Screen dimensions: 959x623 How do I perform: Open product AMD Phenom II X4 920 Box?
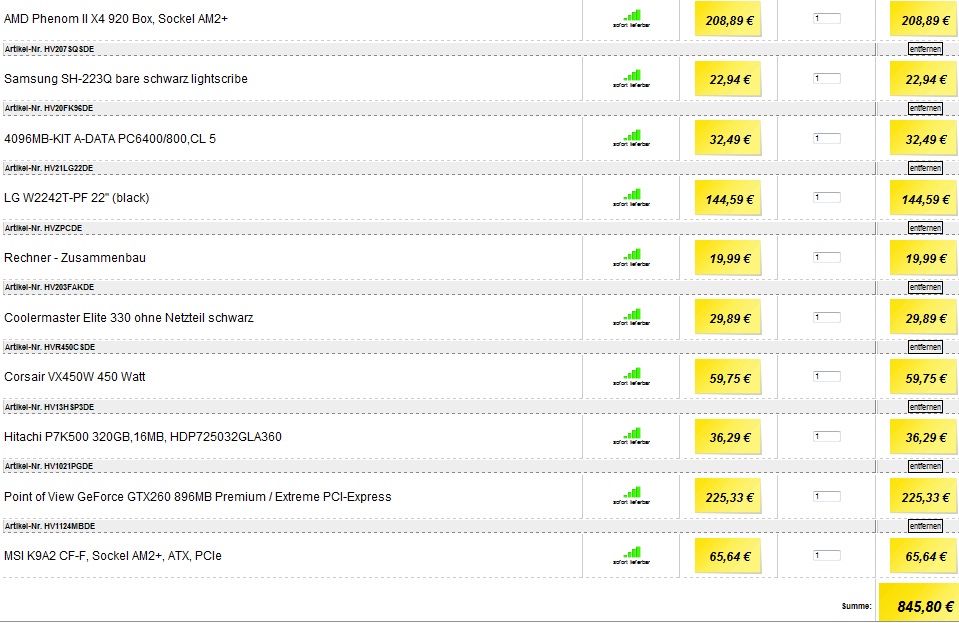click(116, 19)
